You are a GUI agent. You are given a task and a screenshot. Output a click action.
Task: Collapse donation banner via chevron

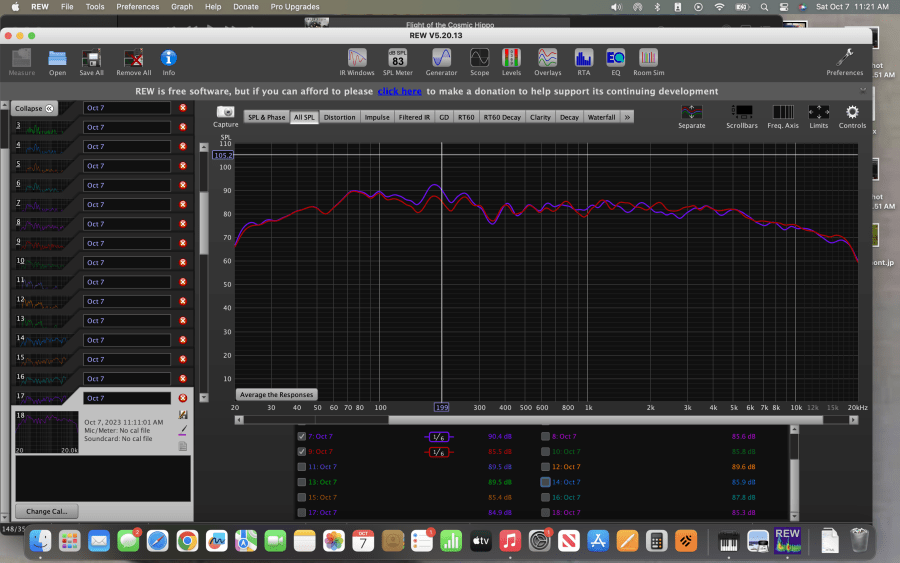tap(863, 91)
